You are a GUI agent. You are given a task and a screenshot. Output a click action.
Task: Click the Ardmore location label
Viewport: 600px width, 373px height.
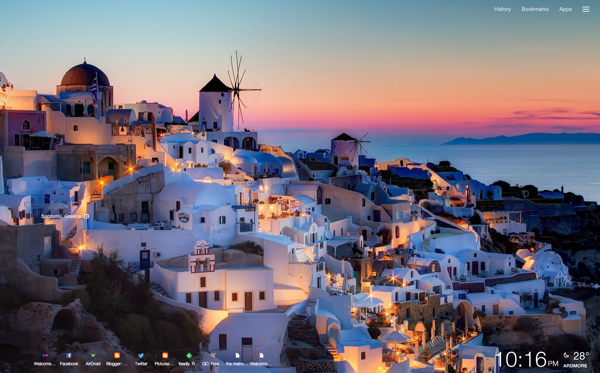[x=575, y=366]
